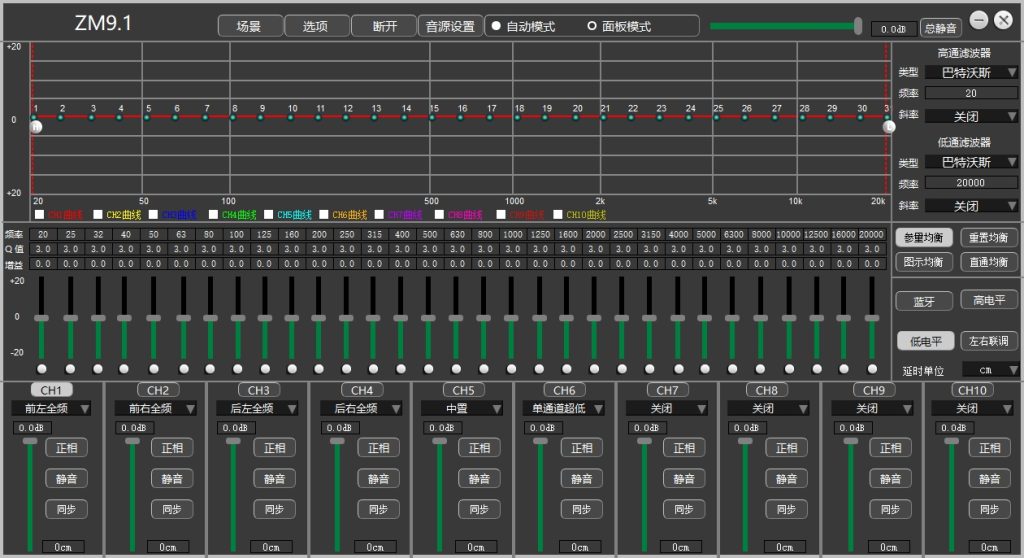Viewport: 1024px width, 558px height.
Task: Toggle the CH4曲线 checkbox
Action: (213, 214)
